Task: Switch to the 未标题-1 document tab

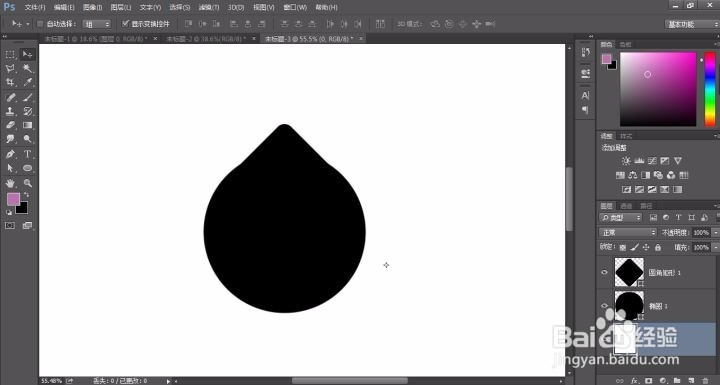Action: point(96,39)
